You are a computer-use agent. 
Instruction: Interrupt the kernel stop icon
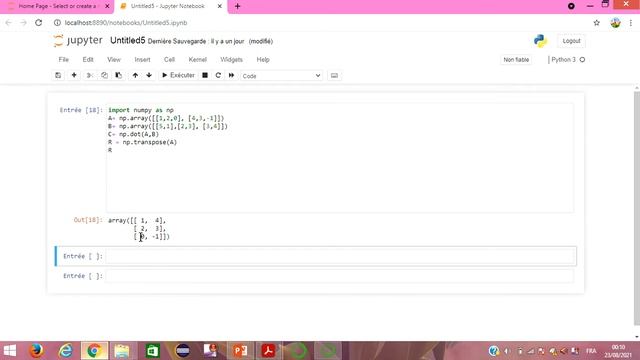pyautogui.click(x=205, y=76)
